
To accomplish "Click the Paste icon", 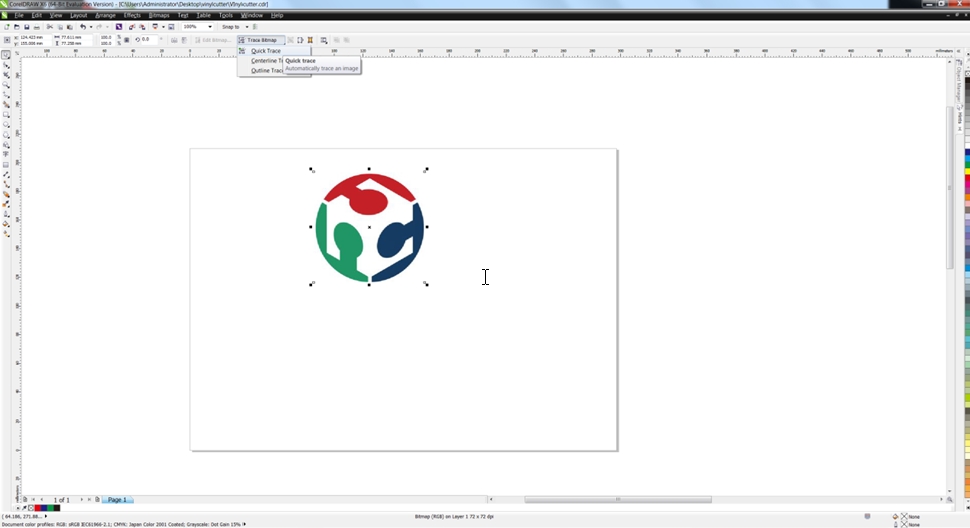I will click(69, 27).
